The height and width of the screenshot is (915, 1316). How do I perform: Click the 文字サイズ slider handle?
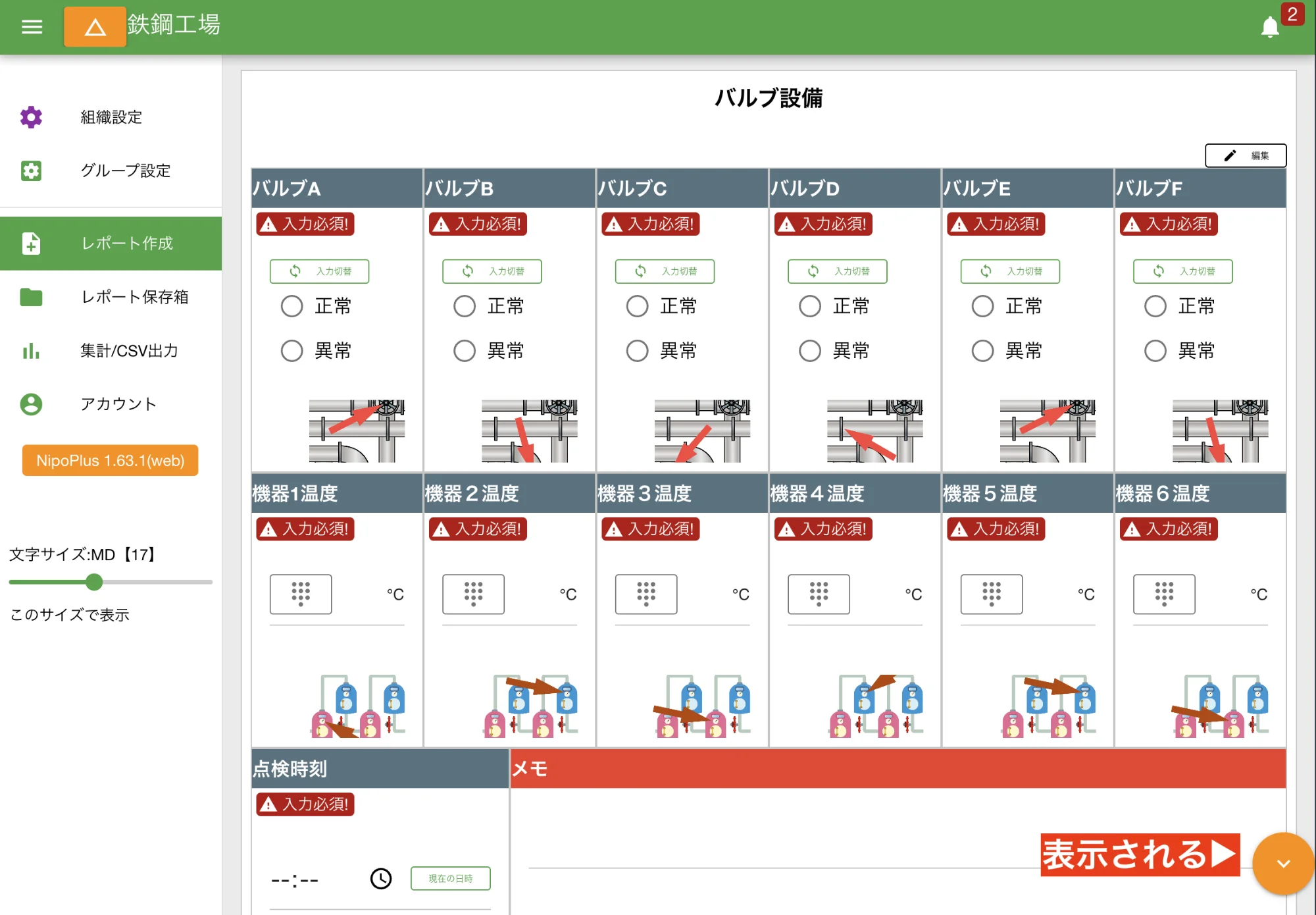(94, 582)
